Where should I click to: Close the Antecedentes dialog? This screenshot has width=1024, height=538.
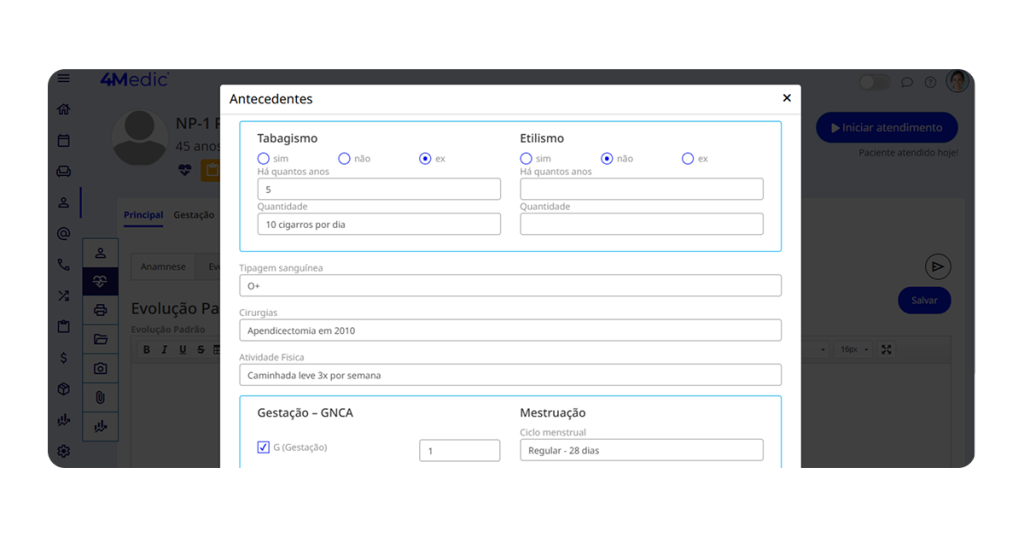point(787,98)
